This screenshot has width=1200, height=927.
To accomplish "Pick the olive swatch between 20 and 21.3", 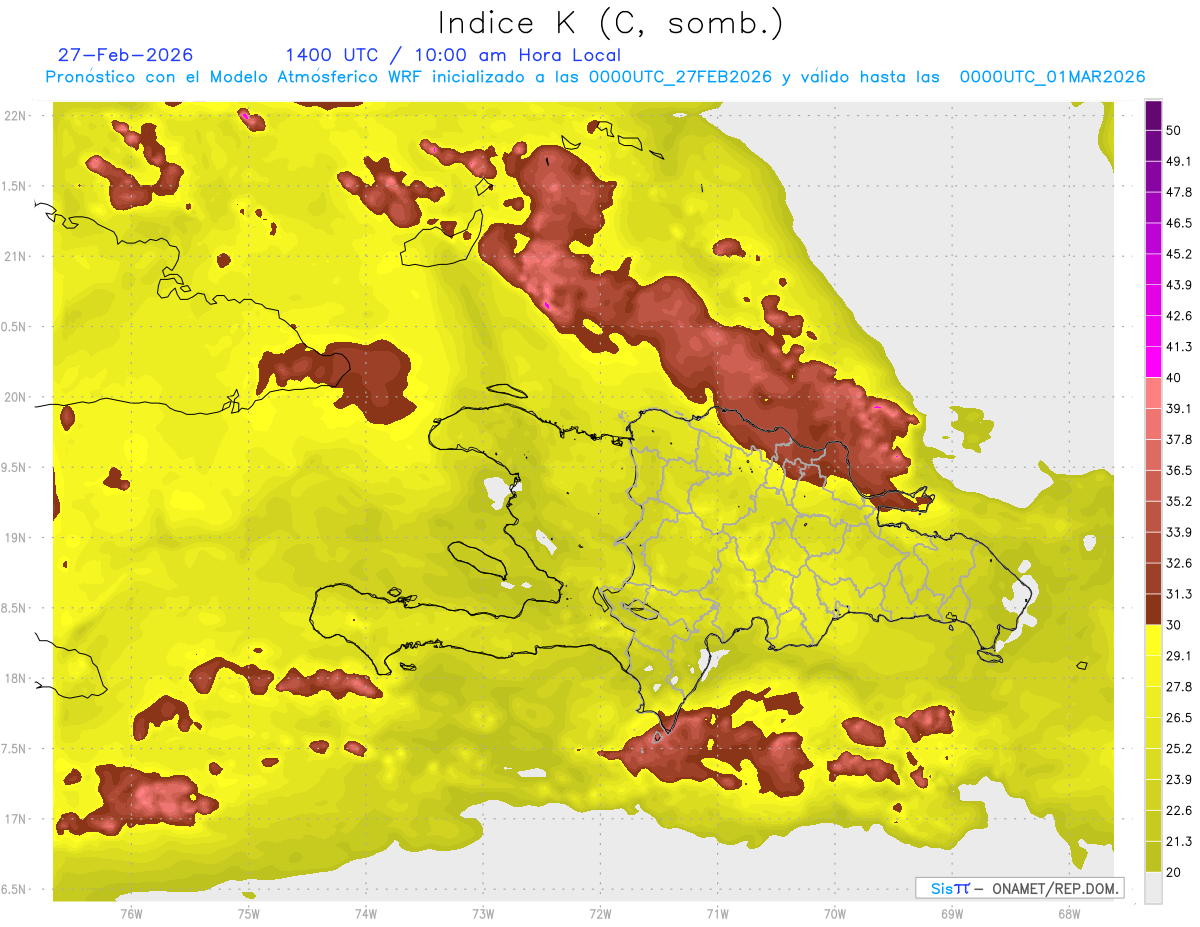I will point(1153,857).
